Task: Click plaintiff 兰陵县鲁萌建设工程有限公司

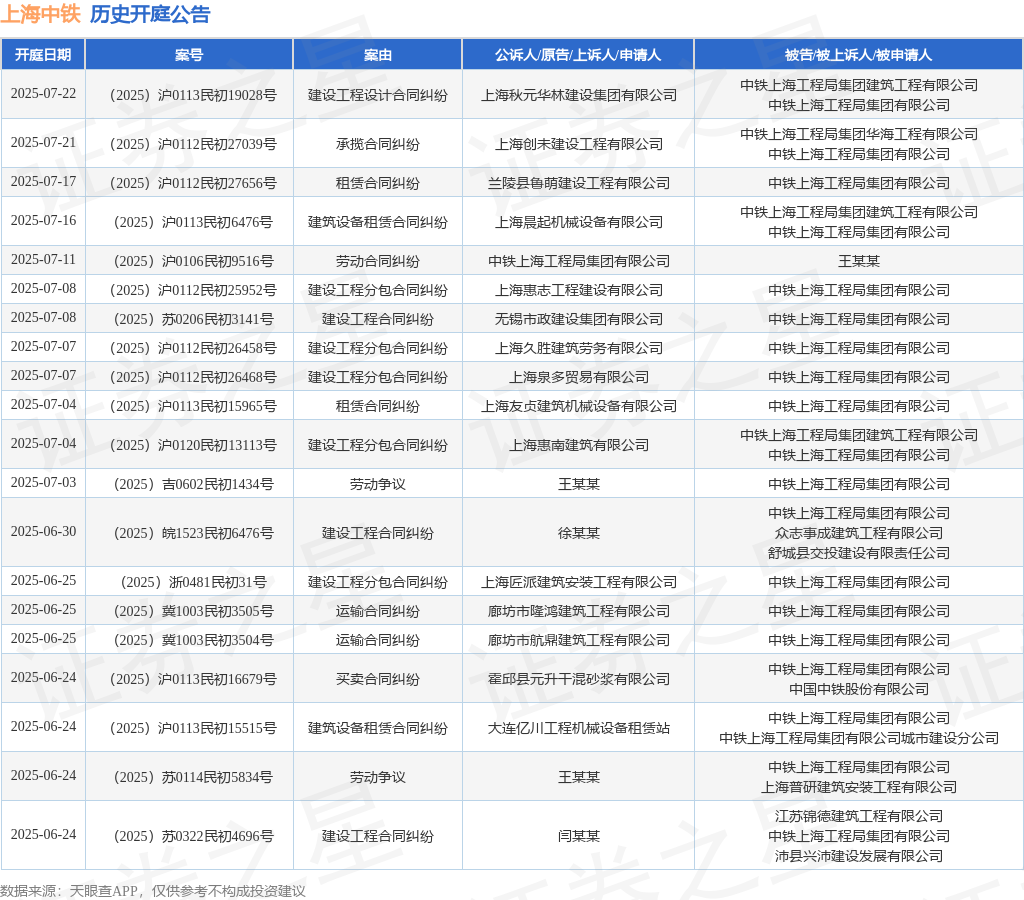Action: (x=579, y=184)
